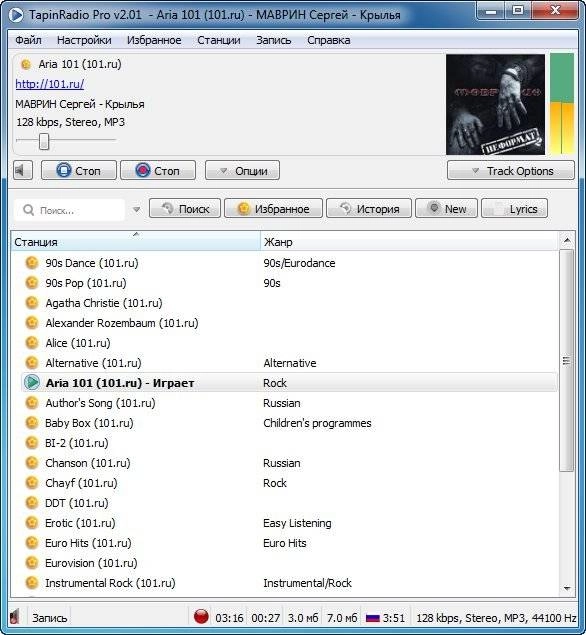This screenshot has width=586, height=635.
Task: Adjust the volume slider handle
Action: (x=44, y=141)
